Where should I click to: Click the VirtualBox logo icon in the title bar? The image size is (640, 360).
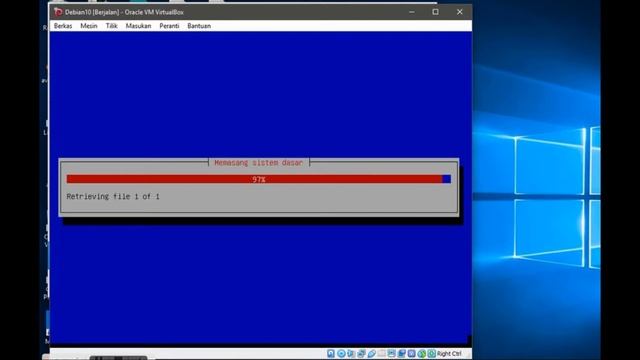point(58,12)
